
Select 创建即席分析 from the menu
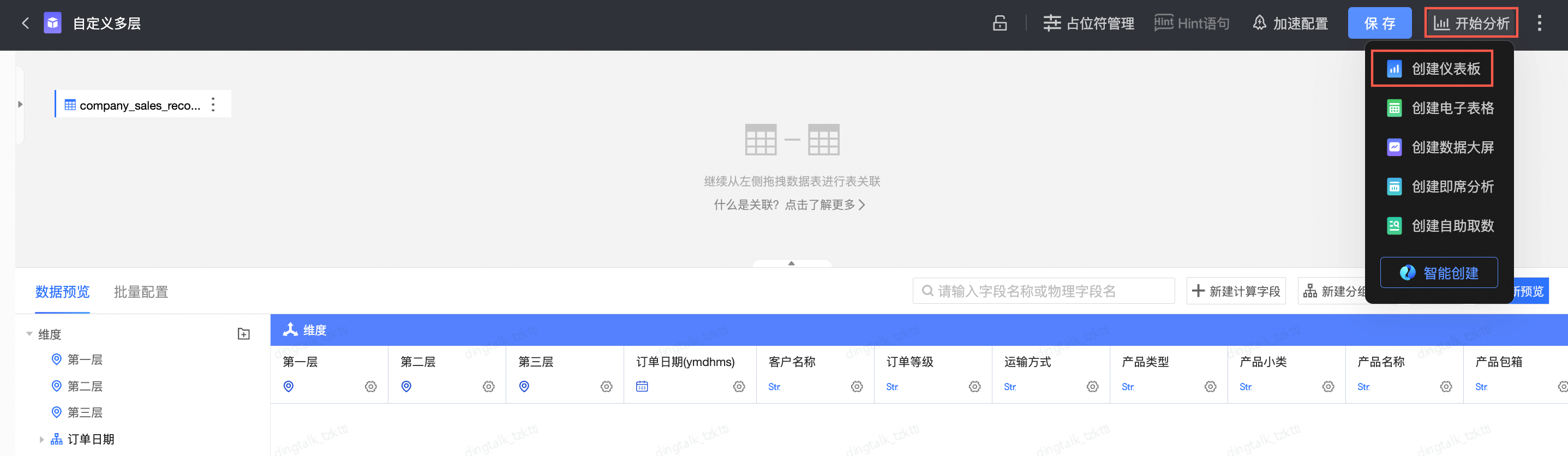[1440, 187]
